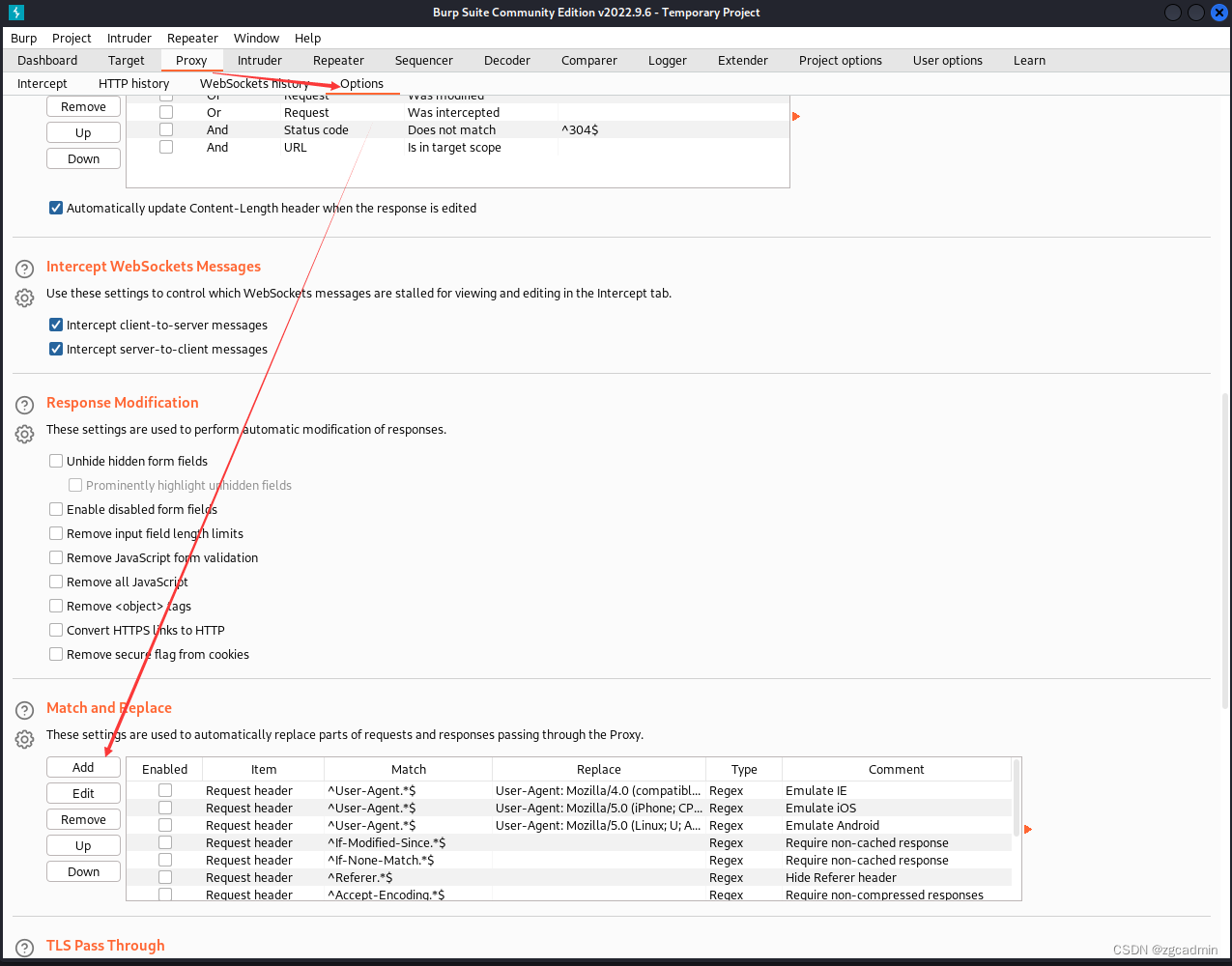This screenshot has width=1232, height=966.
Task: Switch to the Project options tab
Action: tap(841, 60)
